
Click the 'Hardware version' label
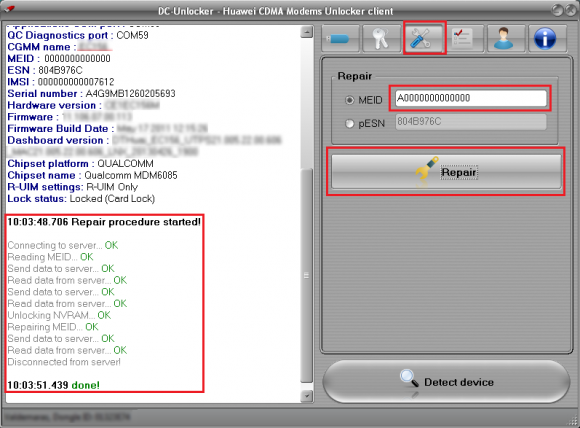pos(51,105)
